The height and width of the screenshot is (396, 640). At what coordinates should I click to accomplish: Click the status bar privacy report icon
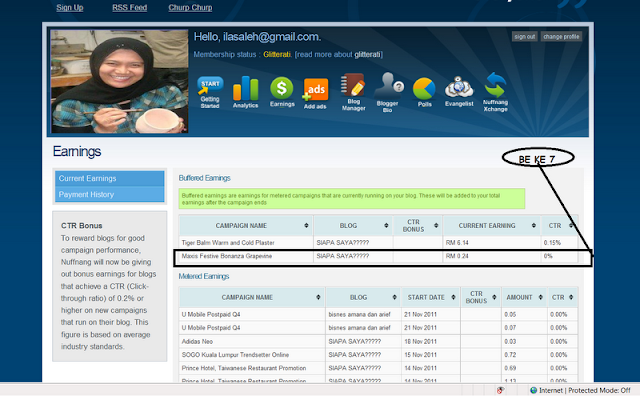coord(500,390)
